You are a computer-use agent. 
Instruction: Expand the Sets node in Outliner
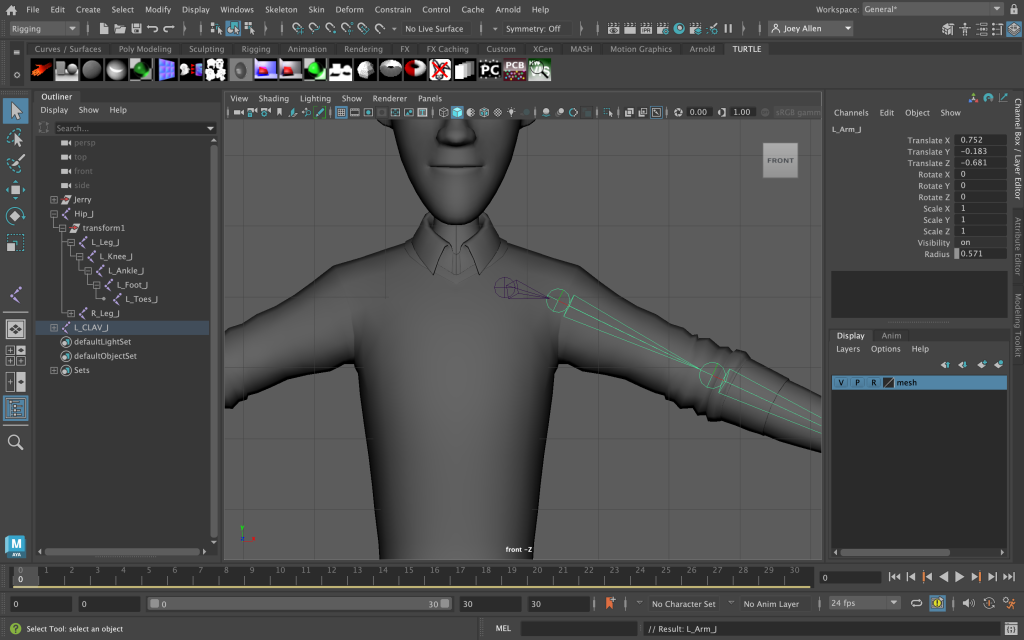[54, 370]
